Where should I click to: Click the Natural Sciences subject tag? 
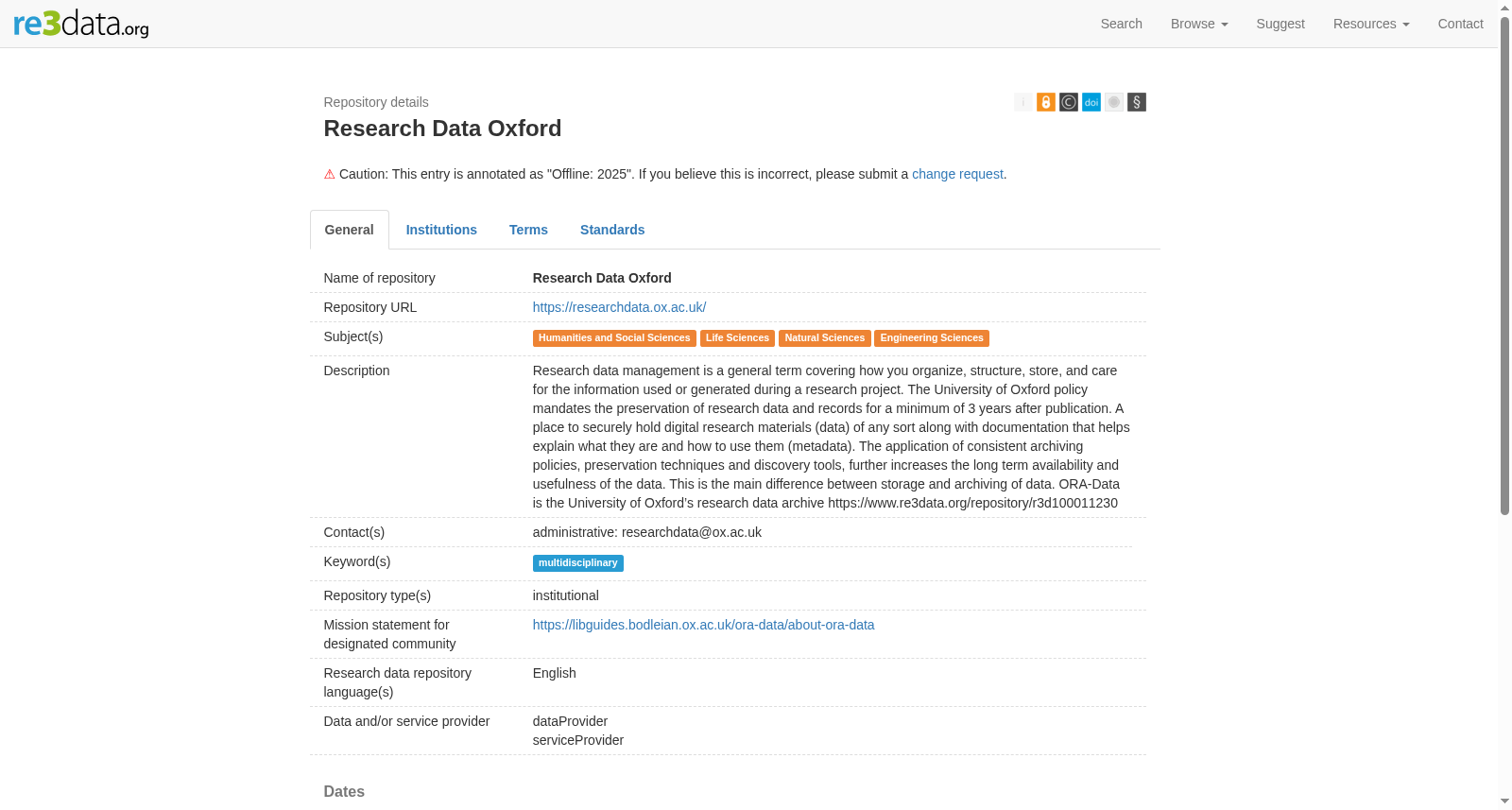click(825, 338)
